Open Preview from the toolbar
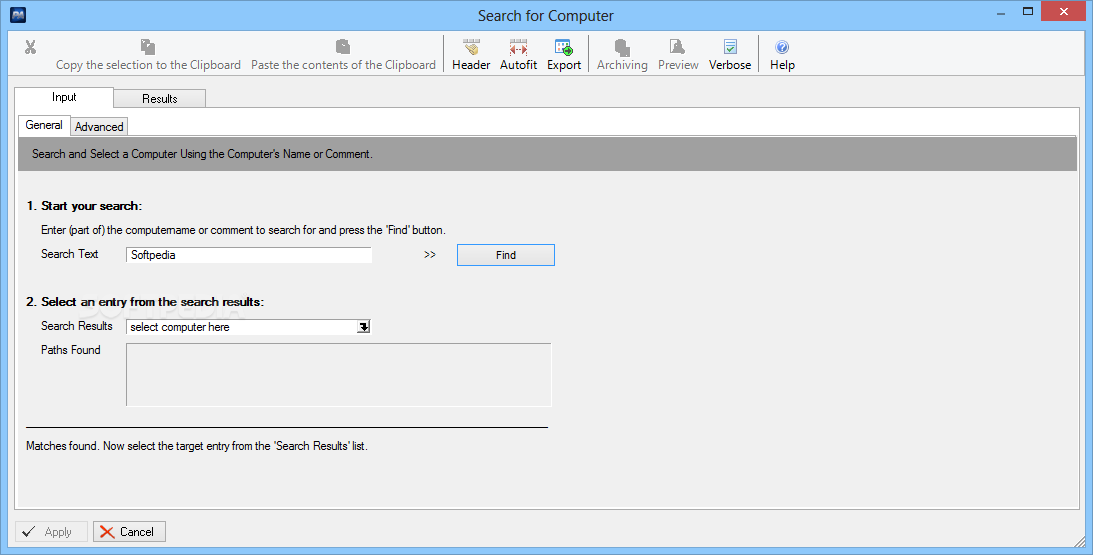The width and height of the screenshot is (1093, 555). (678, 55)
